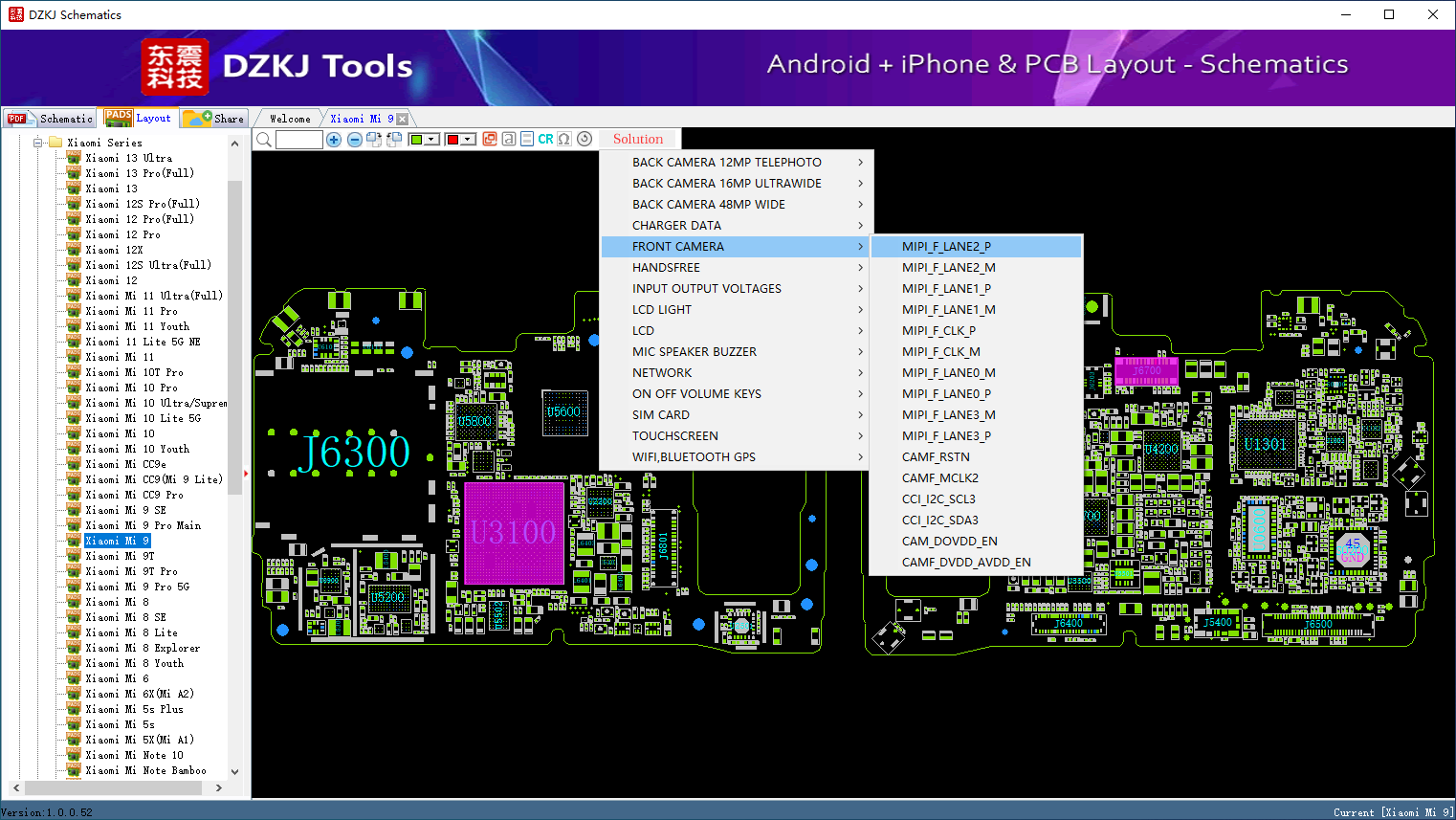Click the U3100 chip on the board
Image resolution: width=1456 pixels, height=820 pixels.
click(x=514, y=532)
